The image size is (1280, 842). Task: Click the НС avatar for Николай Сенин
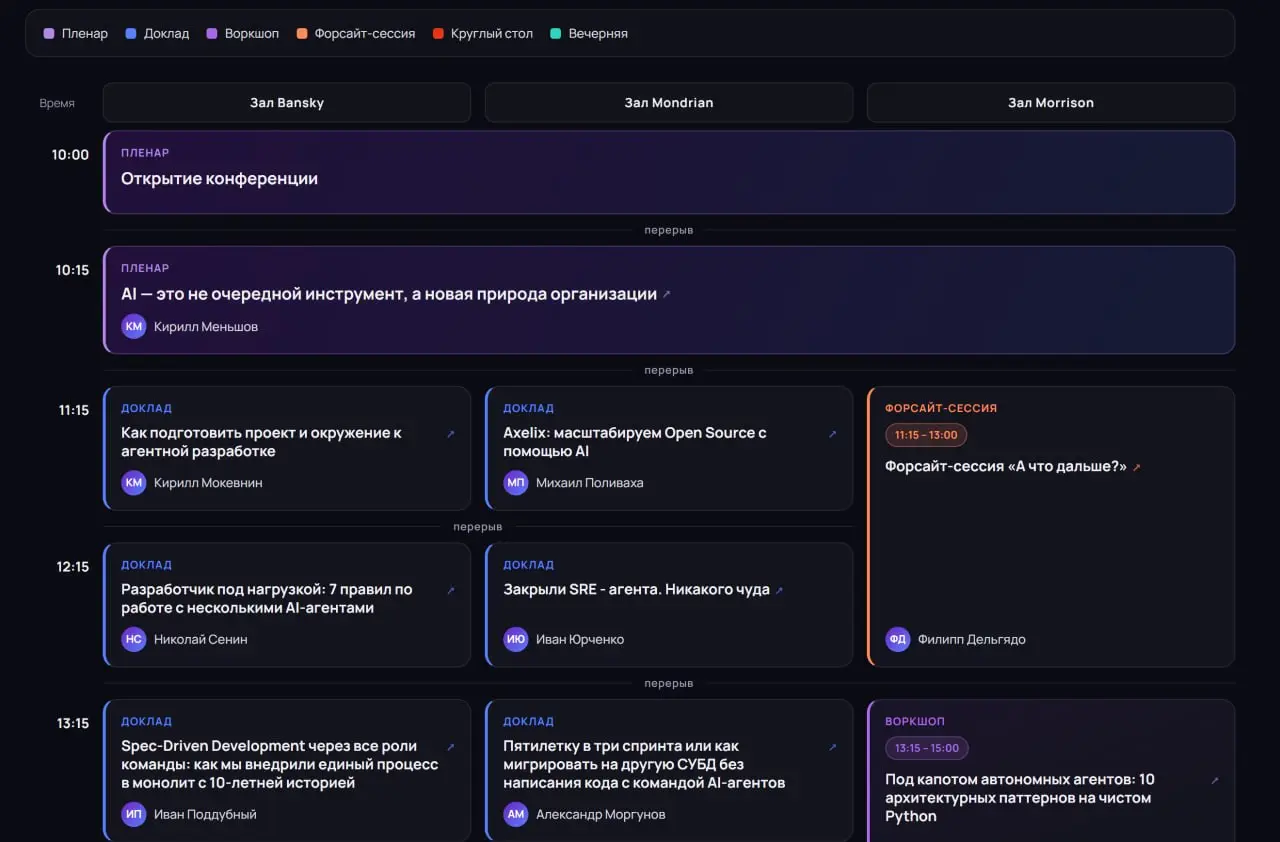coord(134,640)
